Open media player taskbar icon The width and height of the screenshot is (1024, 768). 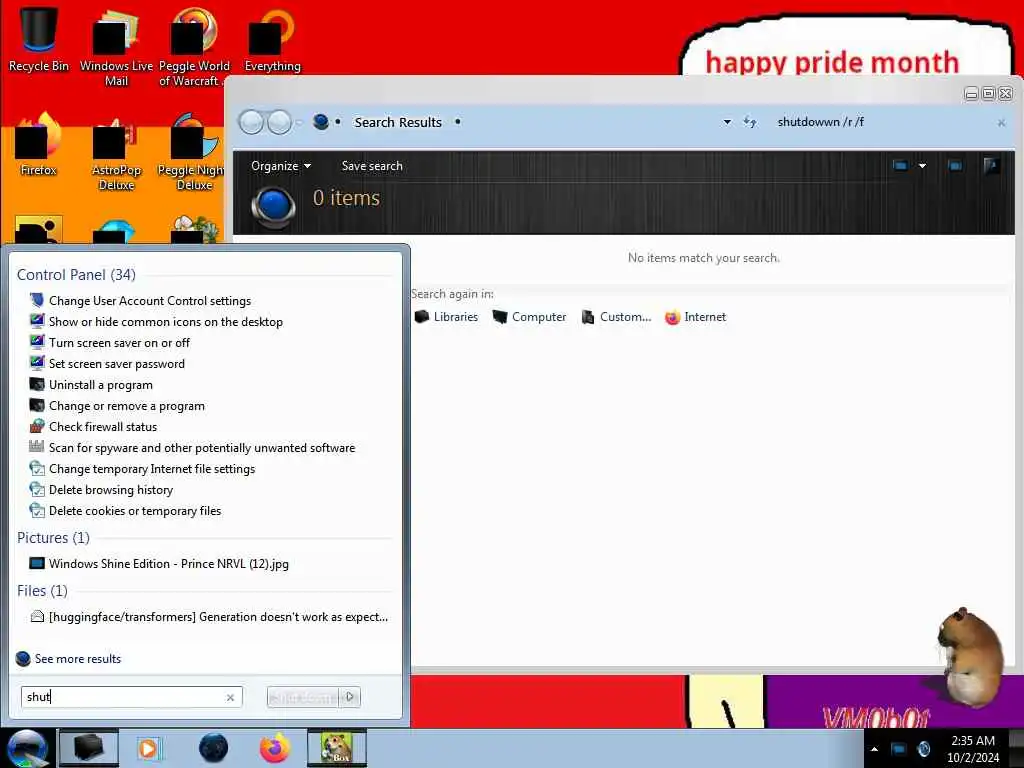(150, 748)
